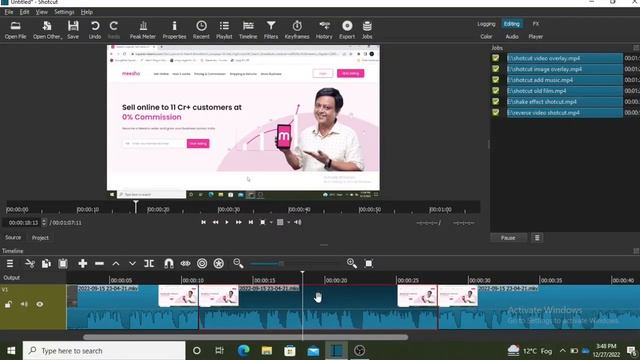Toggle the Ripple mode icon
Viewport: 640px width, 360px height.
point(202,264)
